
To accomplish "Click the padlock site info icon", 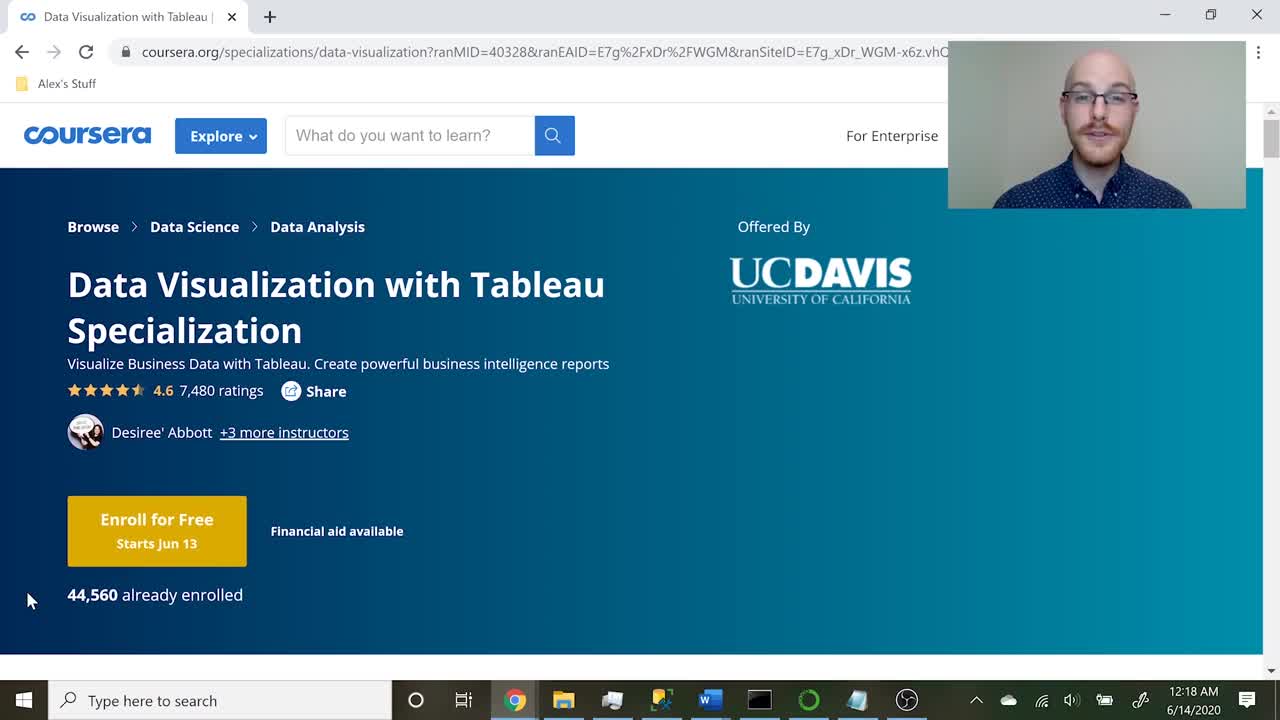I will click(x=125, y=52).
